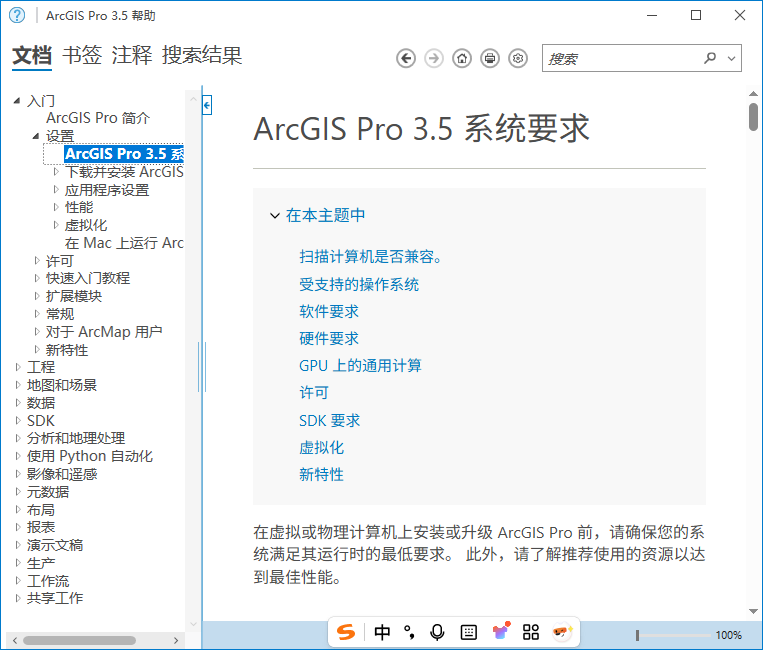The width and height of the screenshot is (763, 650).
Task: Select the highlighted ArcGIS Pro 3.5 tree item
Action: (124, 154)
